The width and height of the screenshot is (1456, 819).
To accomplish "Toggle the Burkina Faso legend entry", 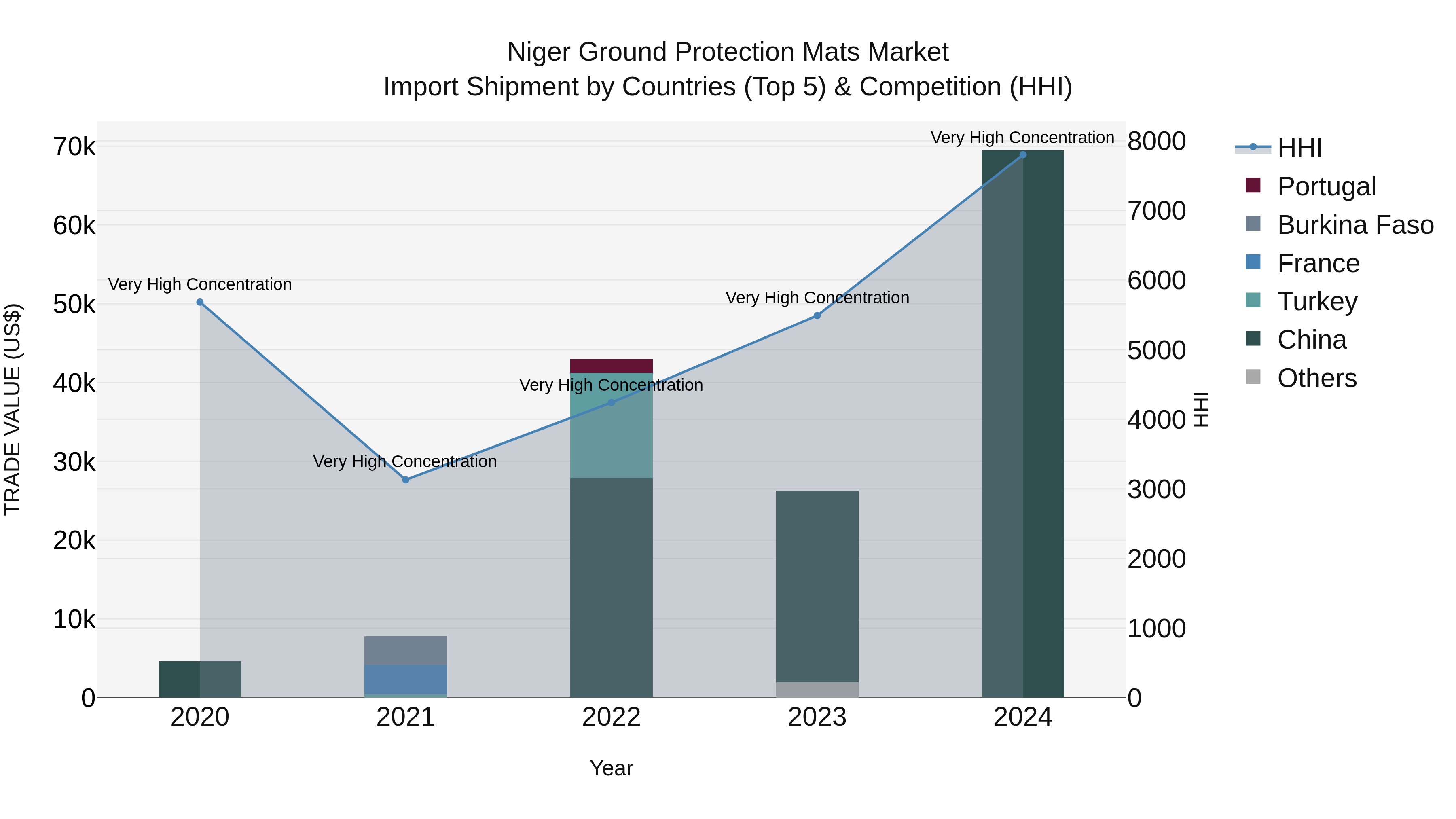I will tap(1339, 224).
